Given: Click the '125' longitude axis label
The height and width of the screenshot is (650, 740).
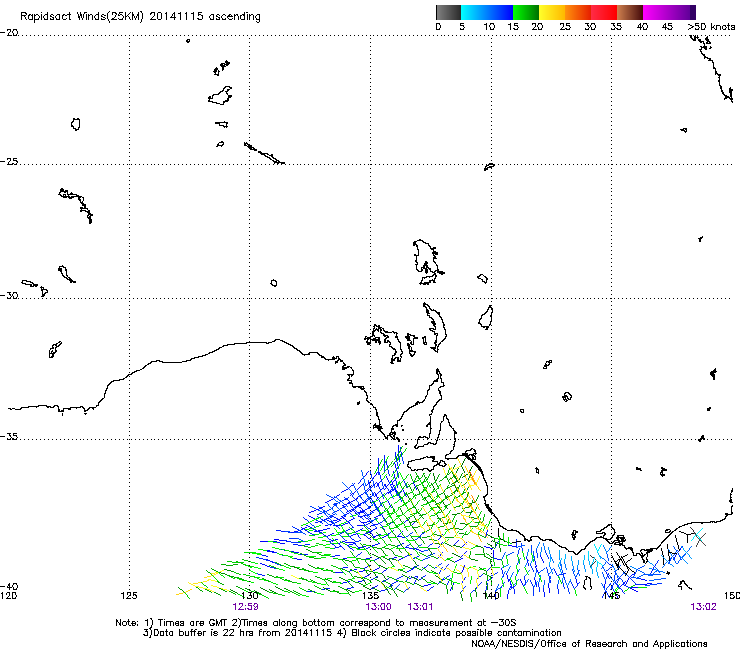Looking at the screenshot, I should [129, 595].
